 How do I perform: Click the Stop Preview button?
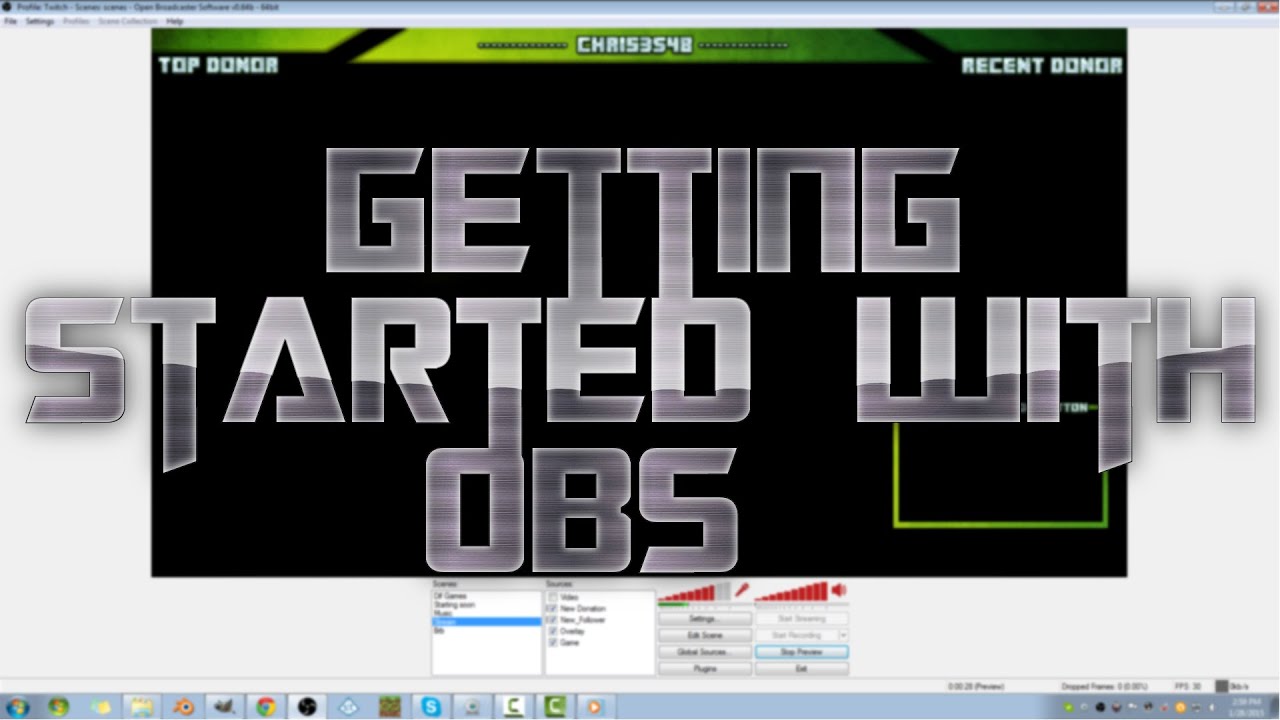pos(802,652)
